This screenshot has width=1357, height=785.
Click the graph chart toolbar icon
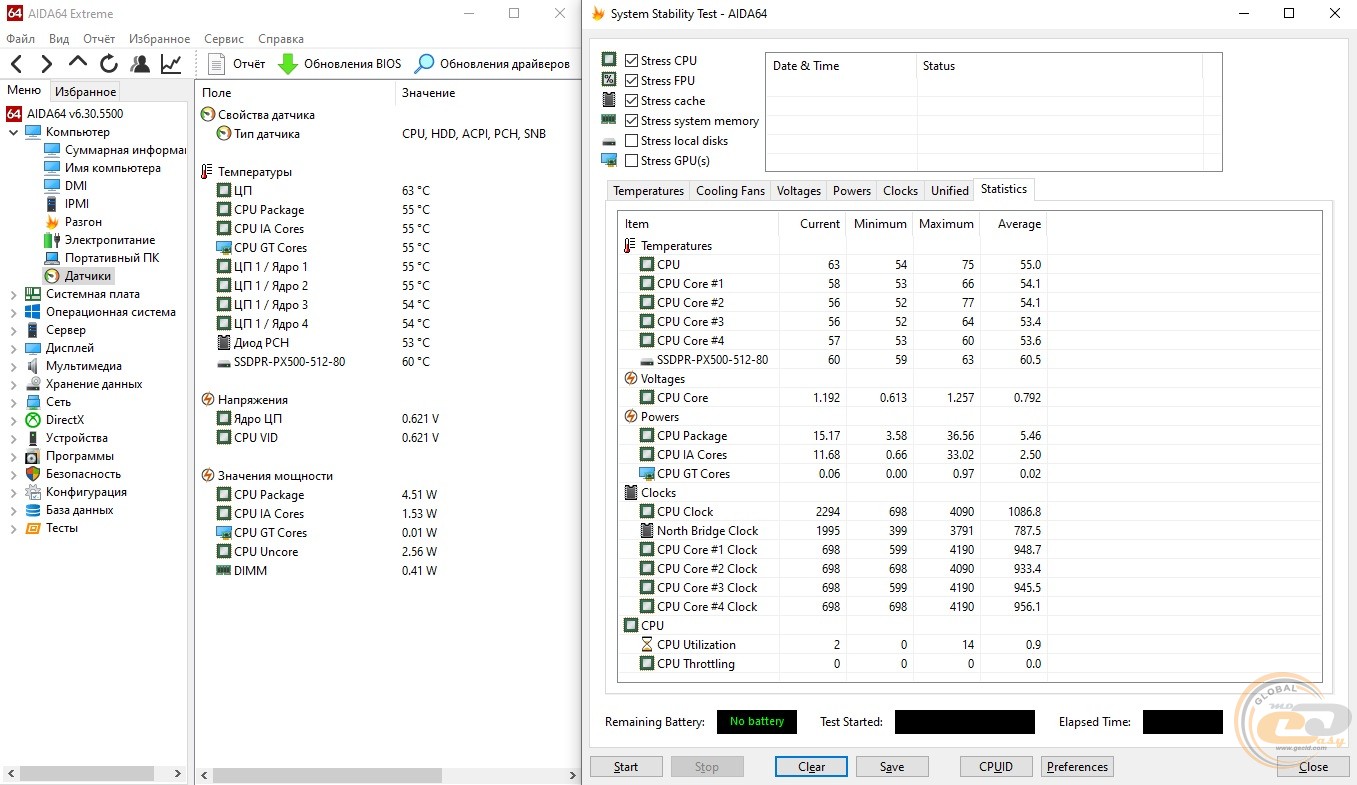[172, 64]
